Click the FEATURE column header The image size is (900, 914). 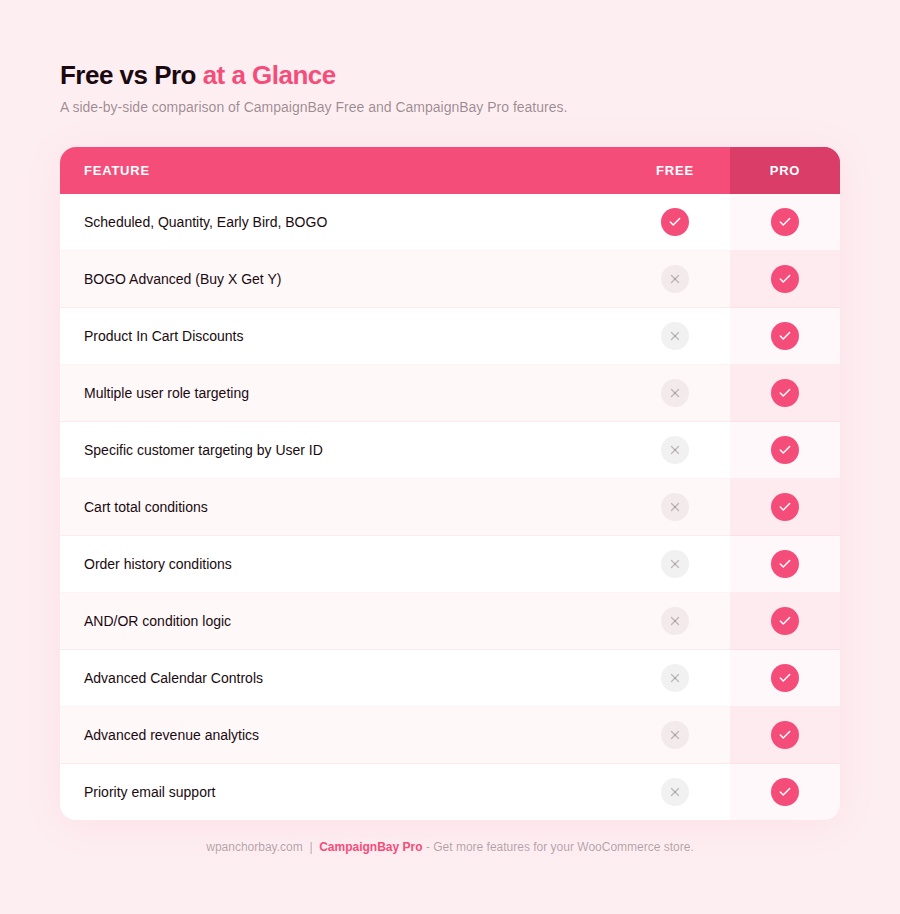117,171
